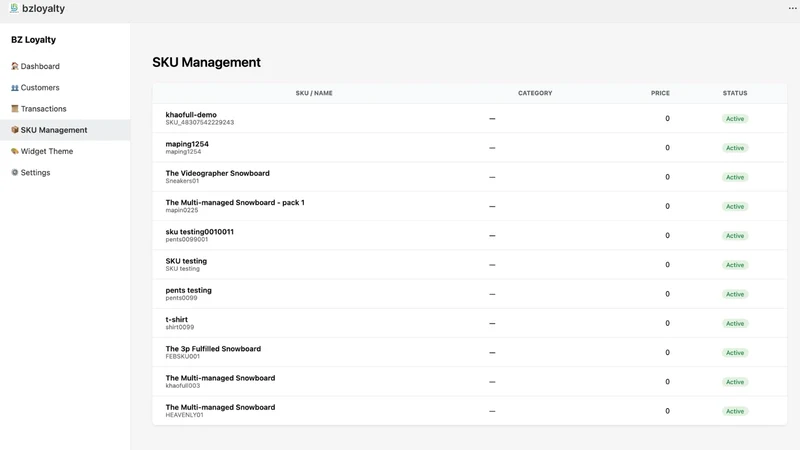This screenshot has height=450, width=800.
Task: Select the SKU testing product name
Action: pos(186,261)
